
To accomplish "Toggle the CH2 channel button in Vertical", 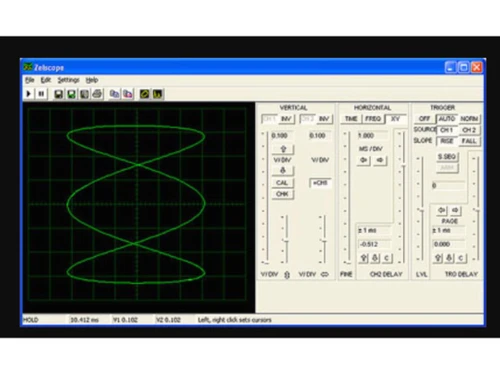I will coord(308,119).
